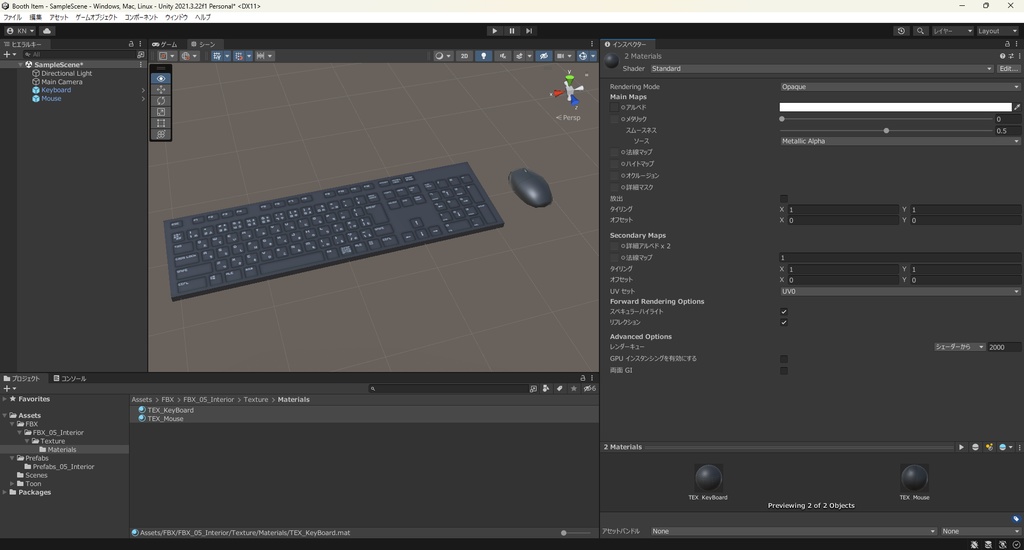
Task: Toggle hidden packages count icon
Action: 590,389
